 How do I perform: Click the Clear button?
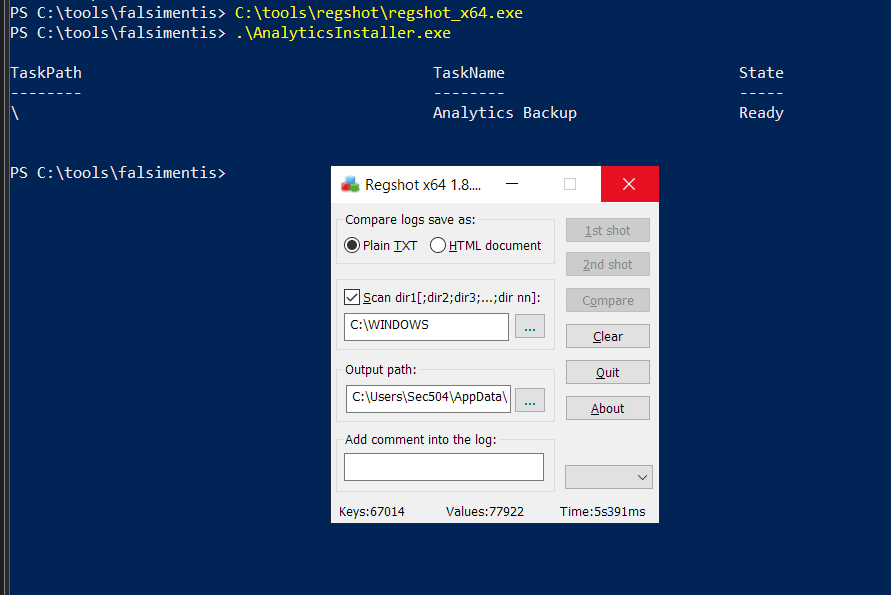[607, 336]
